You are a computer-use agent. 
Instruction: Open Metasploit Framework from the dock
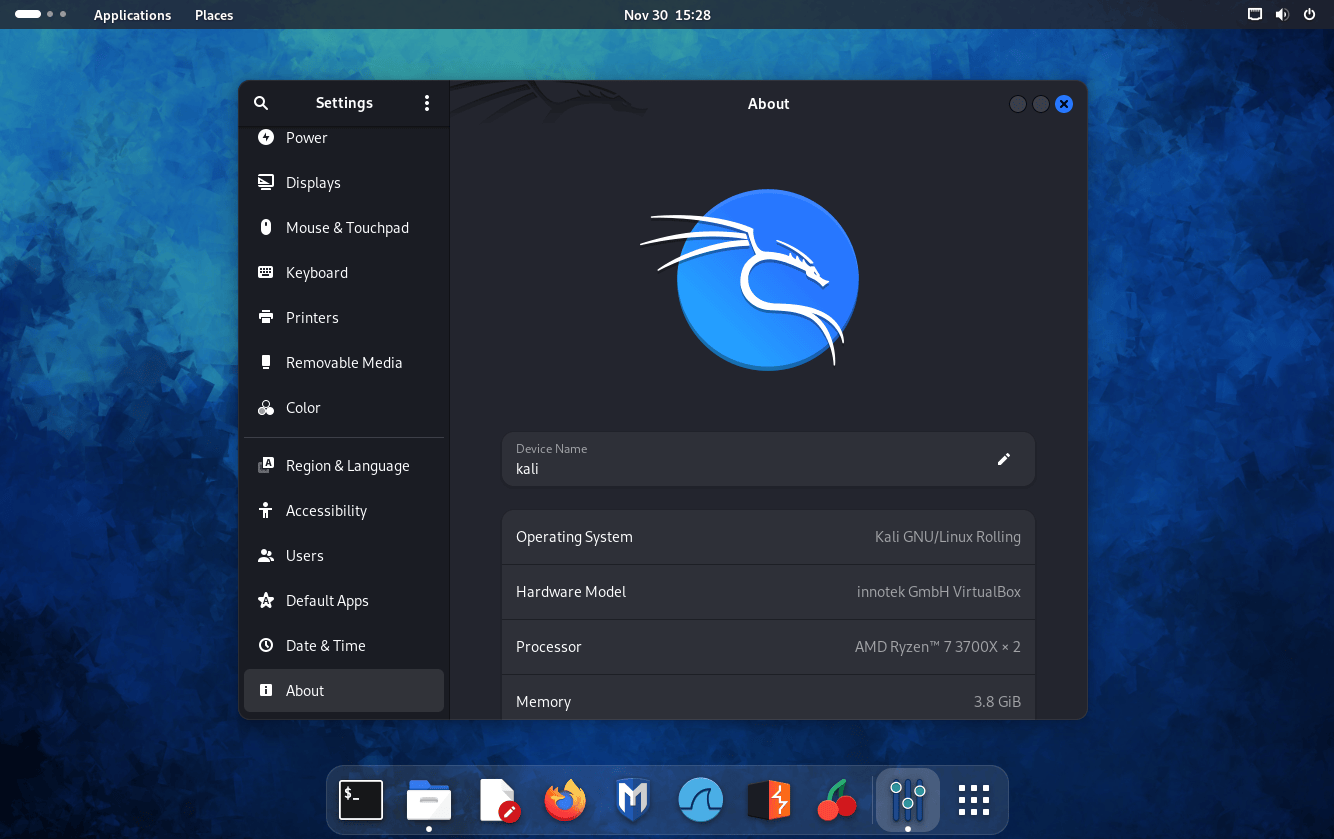pos(632,799)
